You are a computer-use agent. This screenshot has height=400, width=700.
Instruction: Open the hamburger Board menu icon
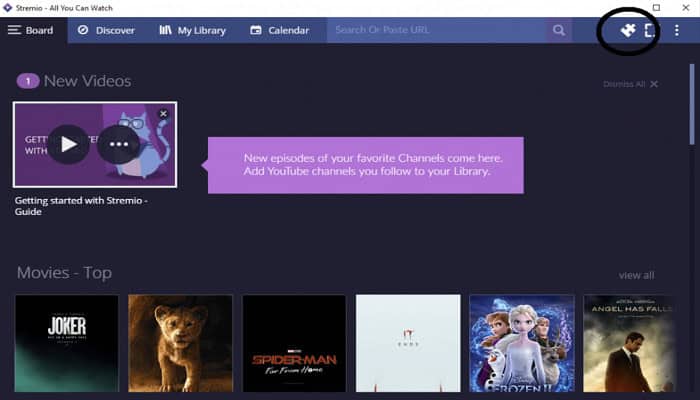click(x=14, y=30)
